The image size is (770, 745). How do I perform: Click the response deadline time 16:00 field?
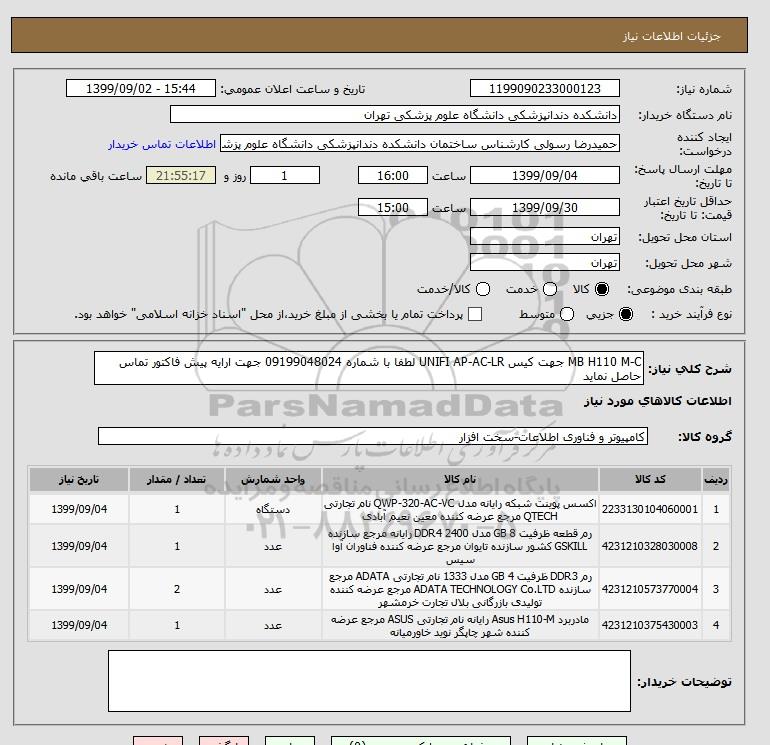coord(393,175)
